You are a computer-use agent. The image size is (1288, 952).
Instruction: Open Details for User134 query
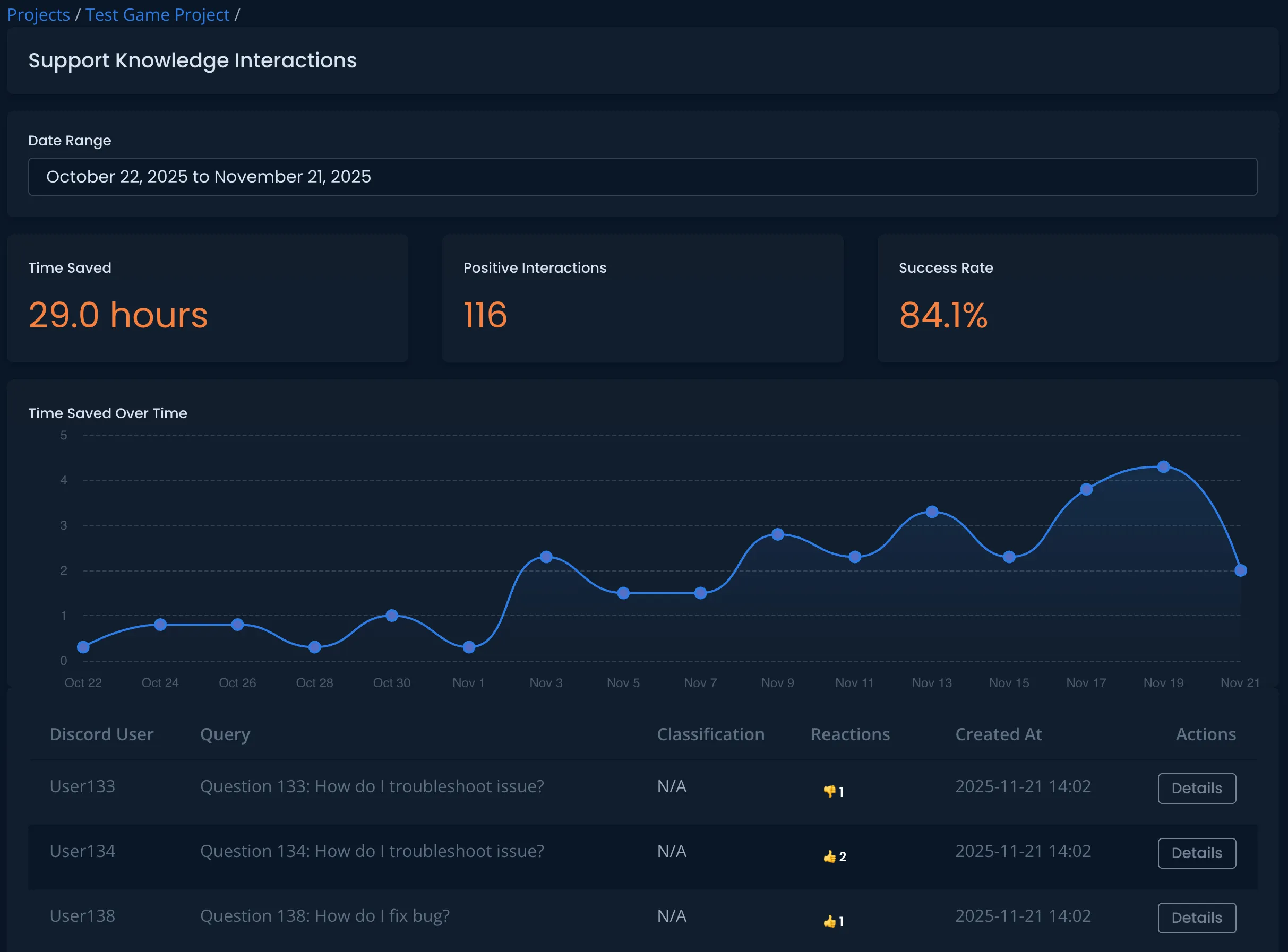click(x=1196, y=853)
